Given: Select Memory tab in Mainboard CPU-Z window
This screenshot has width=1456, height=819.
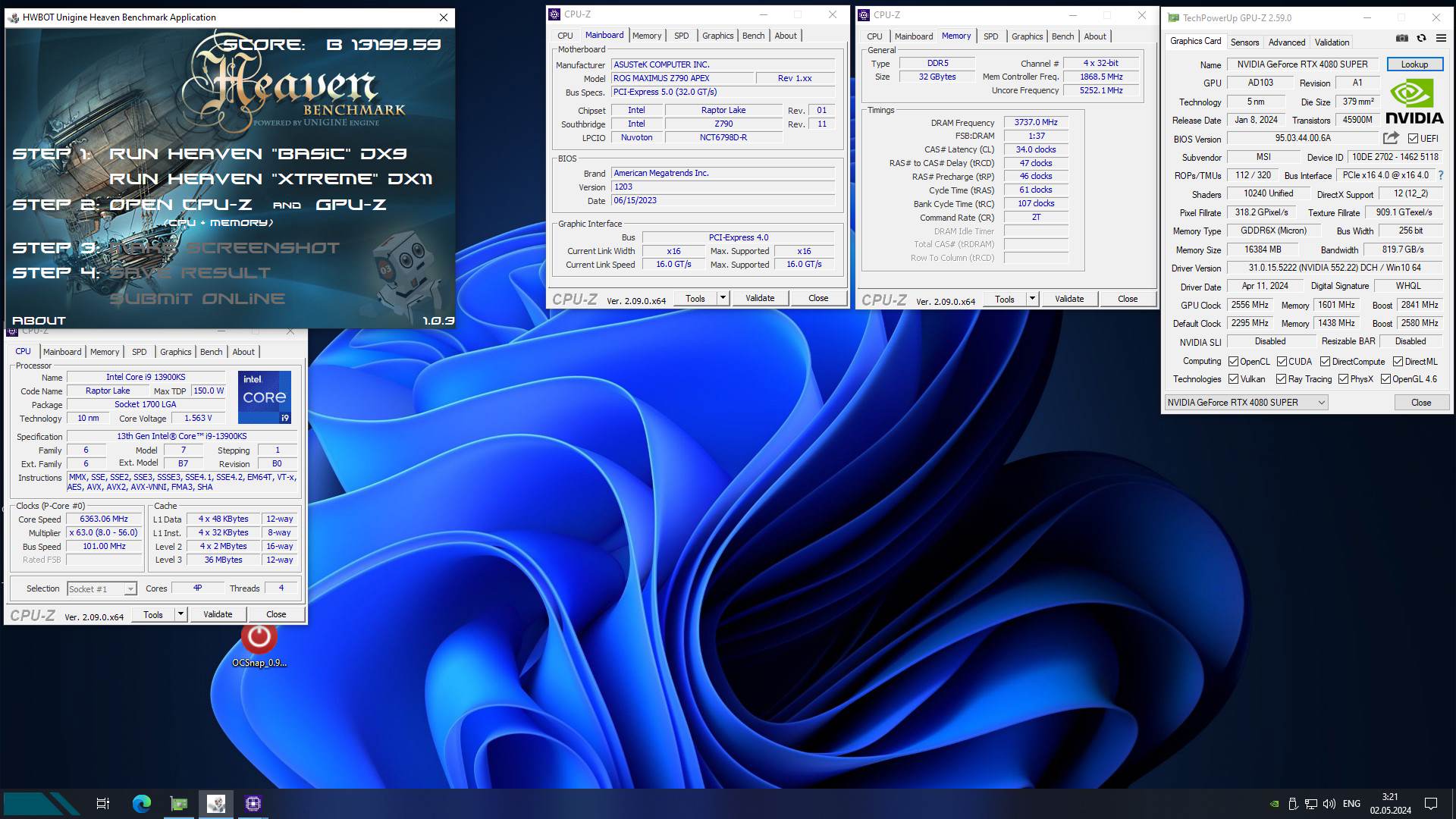Looking at the screenshot, I should 647,36.
